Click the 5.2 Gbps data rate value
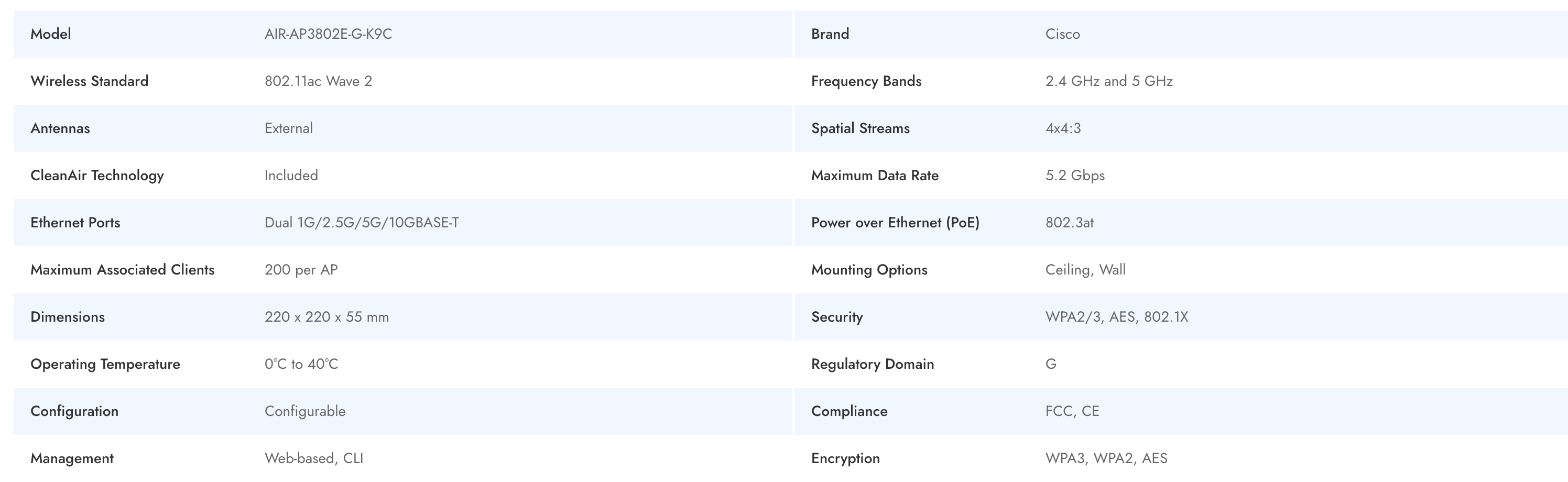This screenshot has width=1568, height=482. coord(1074,176)
